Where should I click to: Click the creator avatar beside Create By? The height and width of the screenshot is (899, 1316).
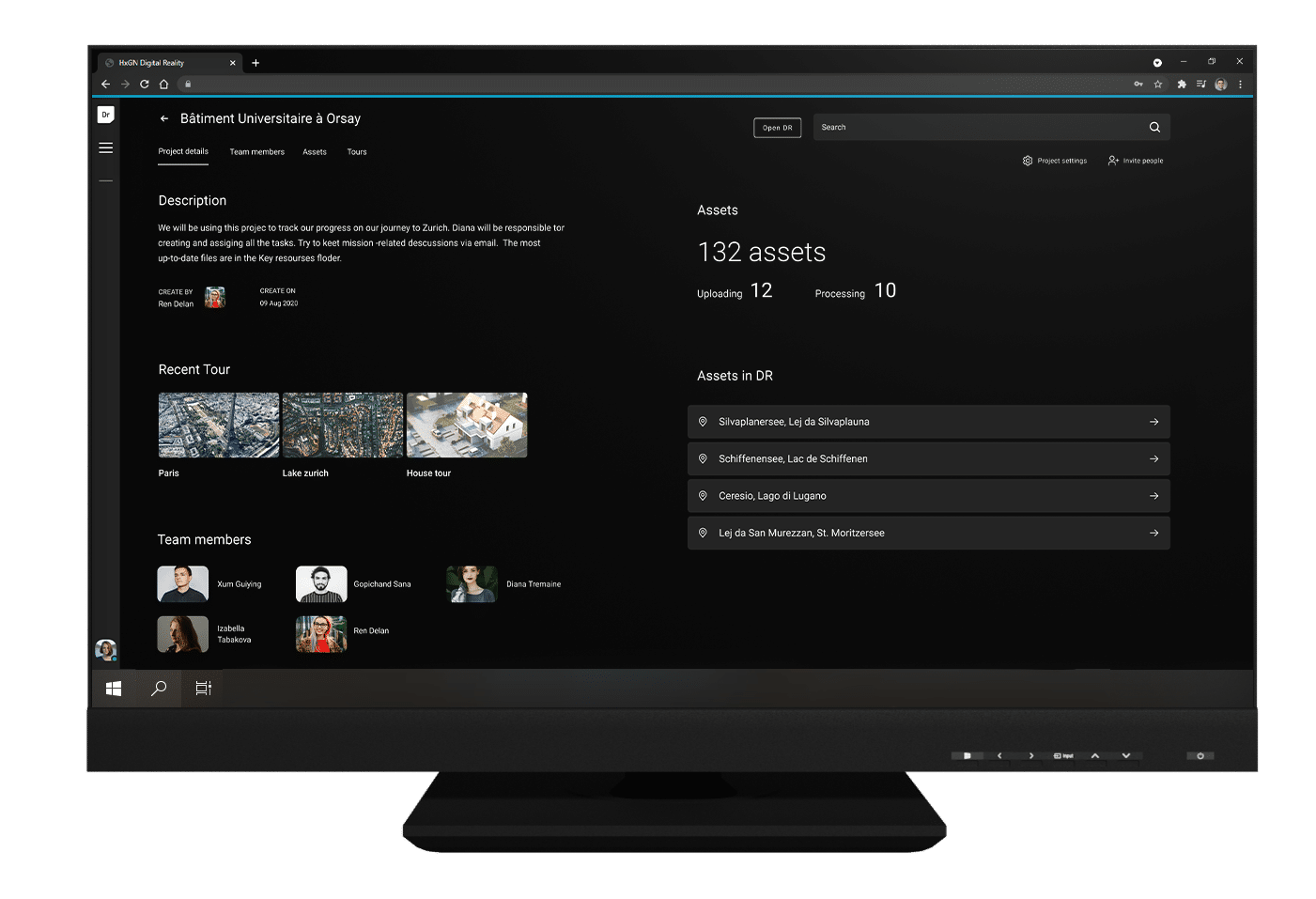click(215, 298)
